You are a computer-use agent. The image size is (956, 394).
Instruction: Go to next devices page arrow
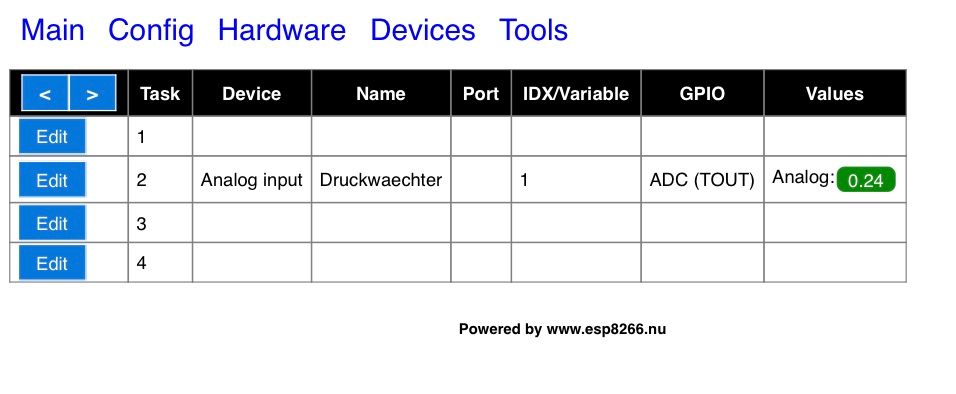(92, 93)
